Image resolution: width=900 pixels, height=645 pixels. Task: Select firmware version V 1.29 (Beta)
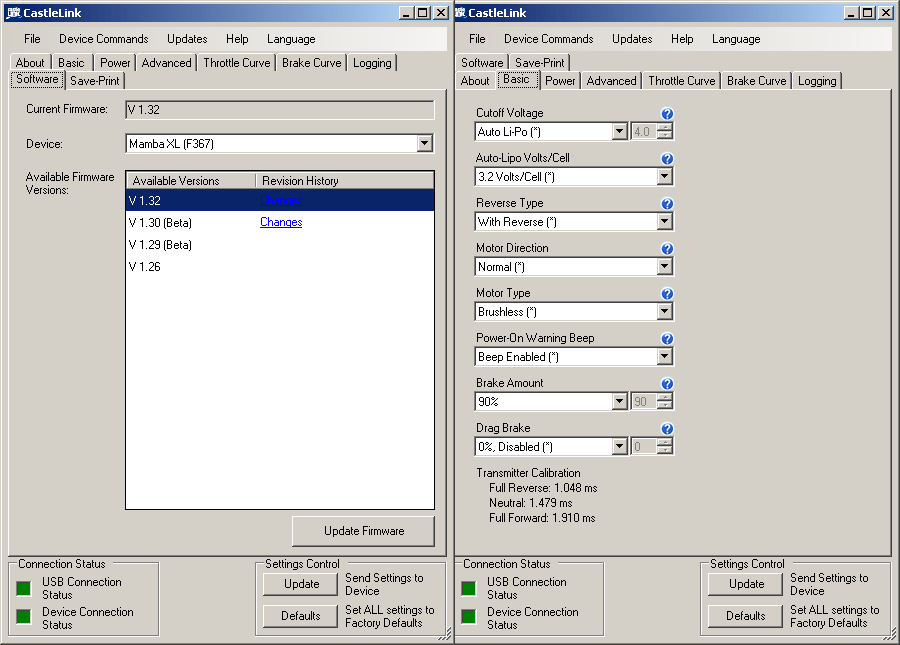(x=280, y=244)
